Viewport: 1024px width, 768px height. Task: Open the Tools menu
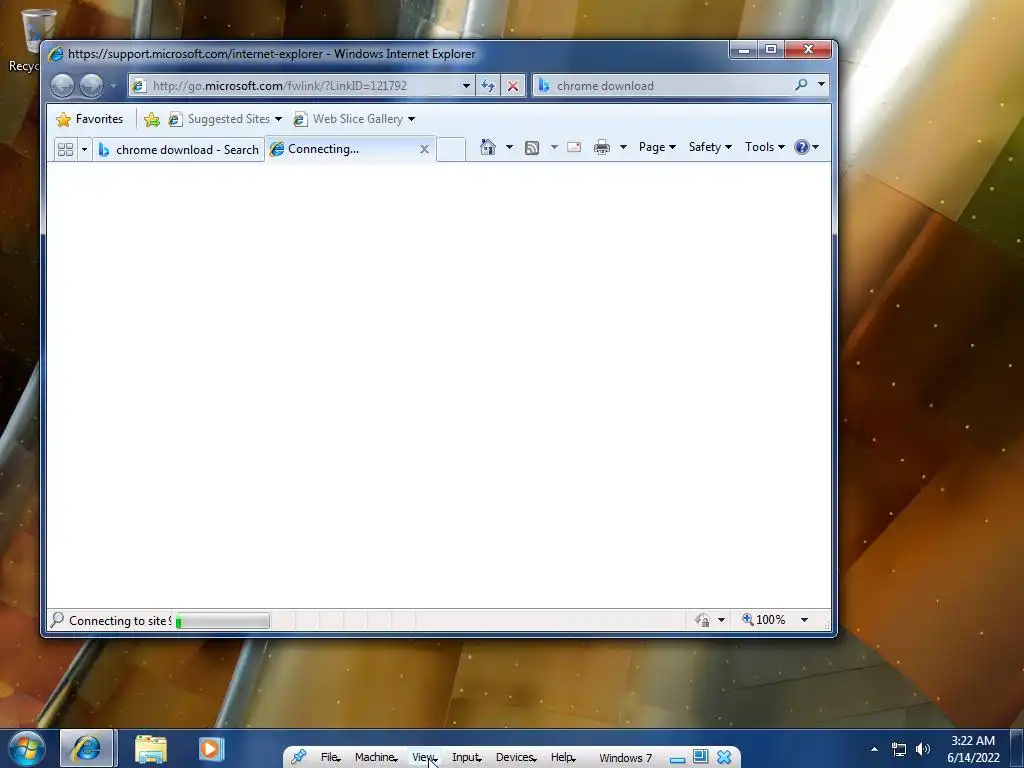pos(765,147)
